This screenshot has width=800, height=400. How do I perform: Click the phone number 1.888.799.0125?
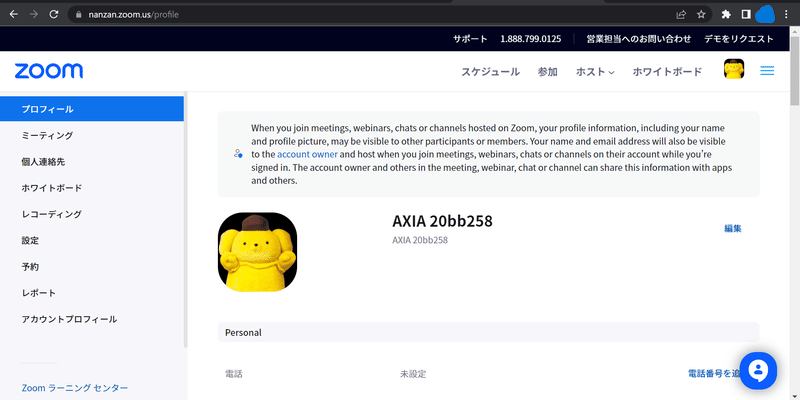tap(531, 39)
